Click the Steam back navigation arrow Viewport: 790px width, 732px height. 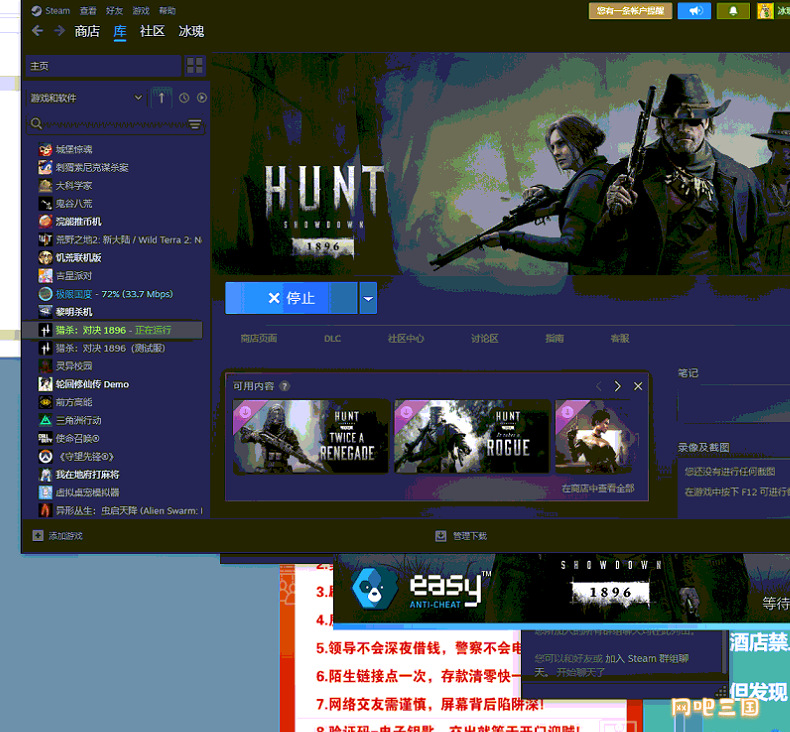tap(37, 31)
